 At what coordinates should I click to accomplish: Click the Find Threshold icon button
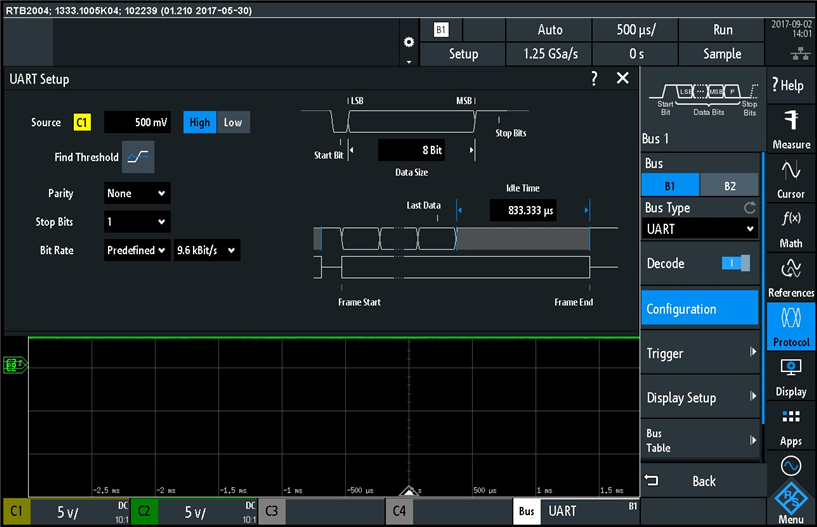click(138, 157)
